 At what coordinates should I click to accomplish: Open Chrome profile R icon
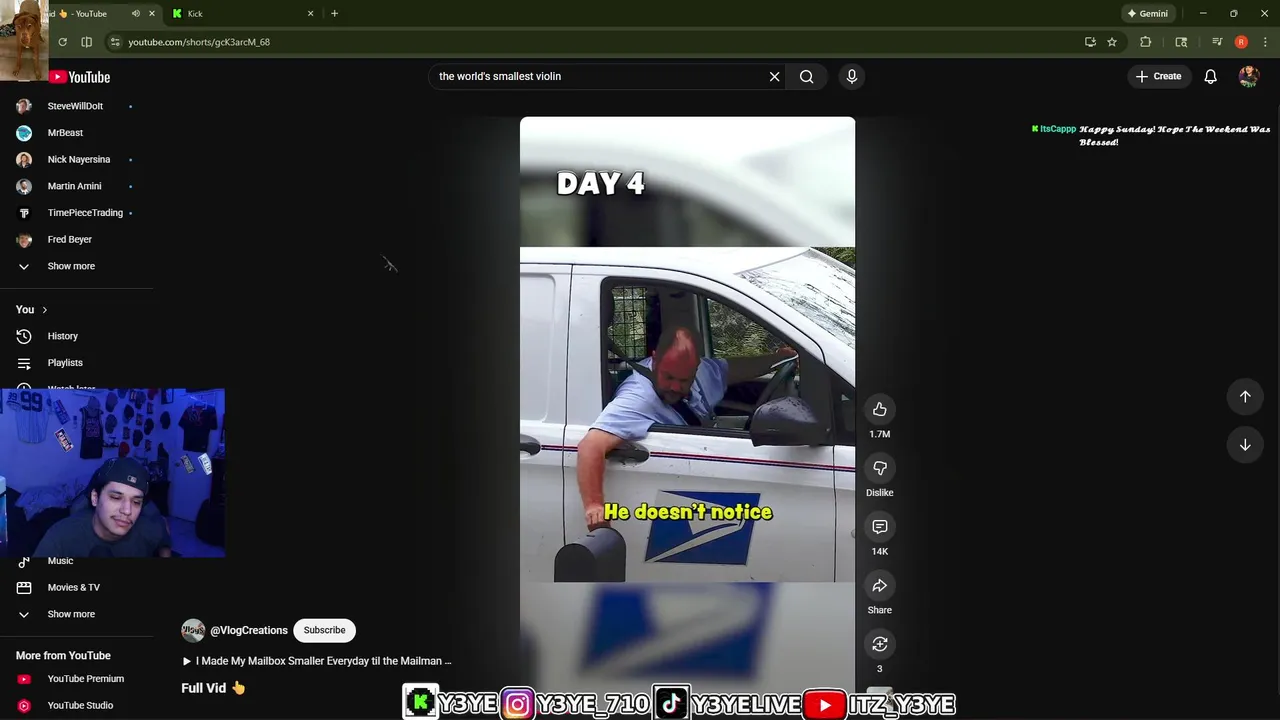pos(1241,42)
